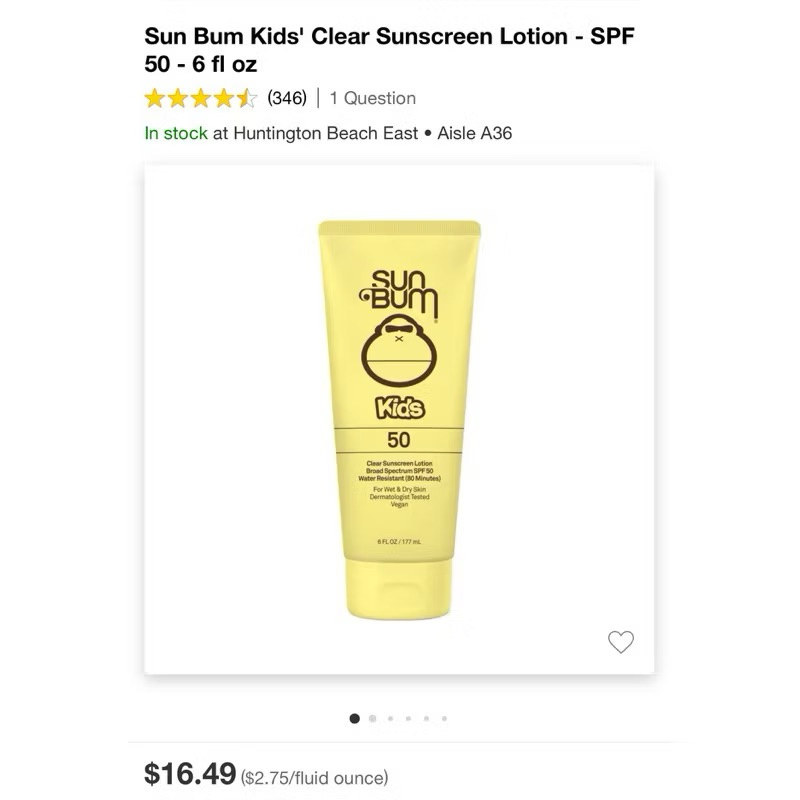
Task: Select the third carousel dot
Action: point(390,718)
